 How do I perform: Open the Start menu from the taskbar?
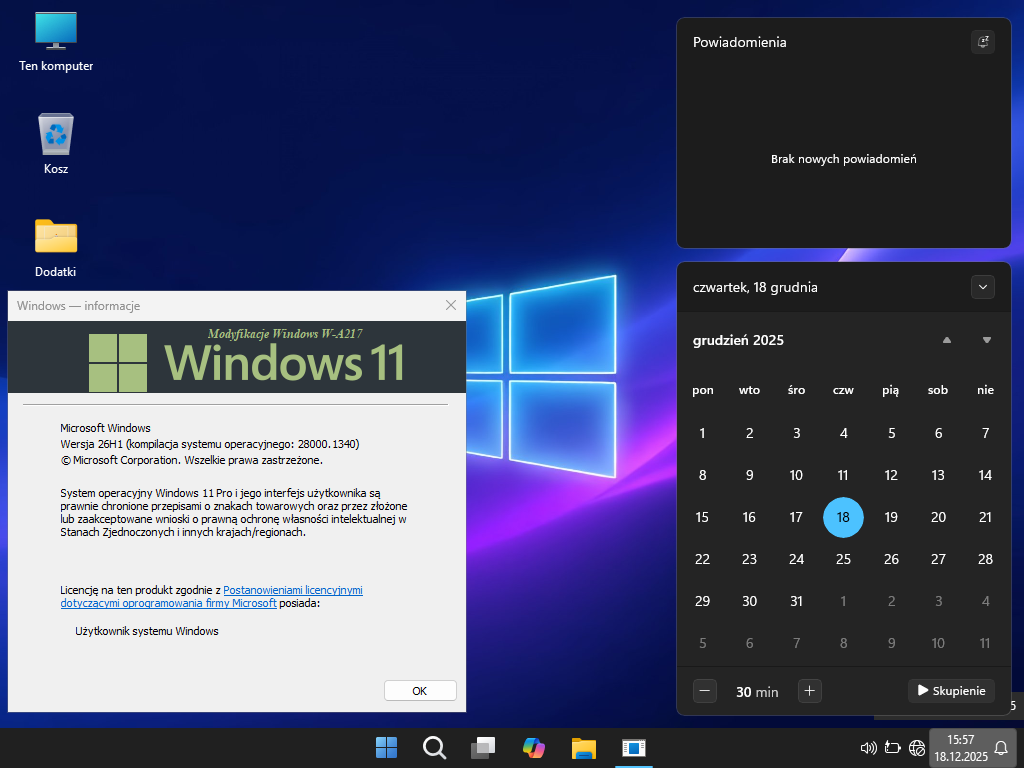click(x=386, y=747)
